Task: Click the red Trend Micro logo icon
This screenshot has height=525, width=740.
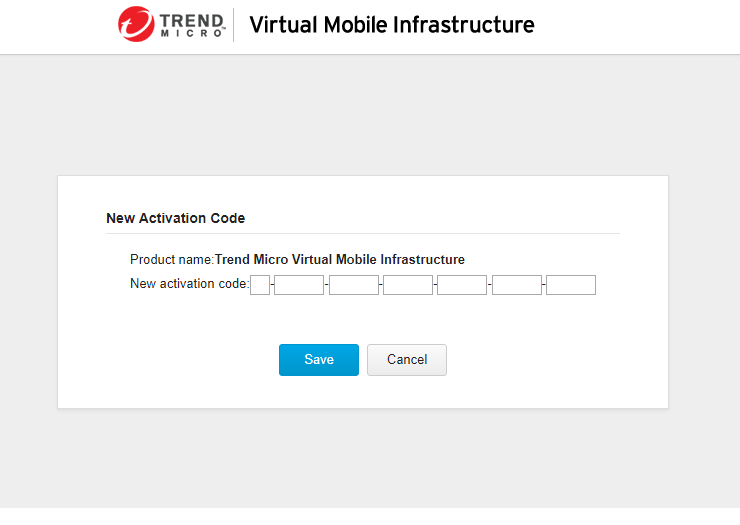Action: (137, 25)
